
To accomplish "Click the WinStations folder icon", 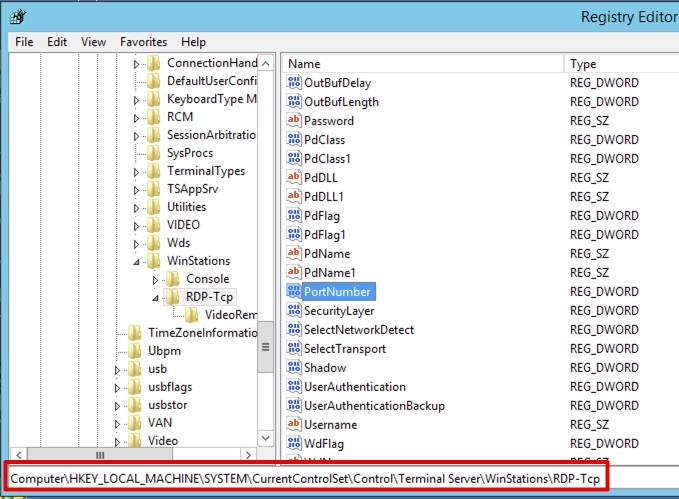I will point(152,261).
